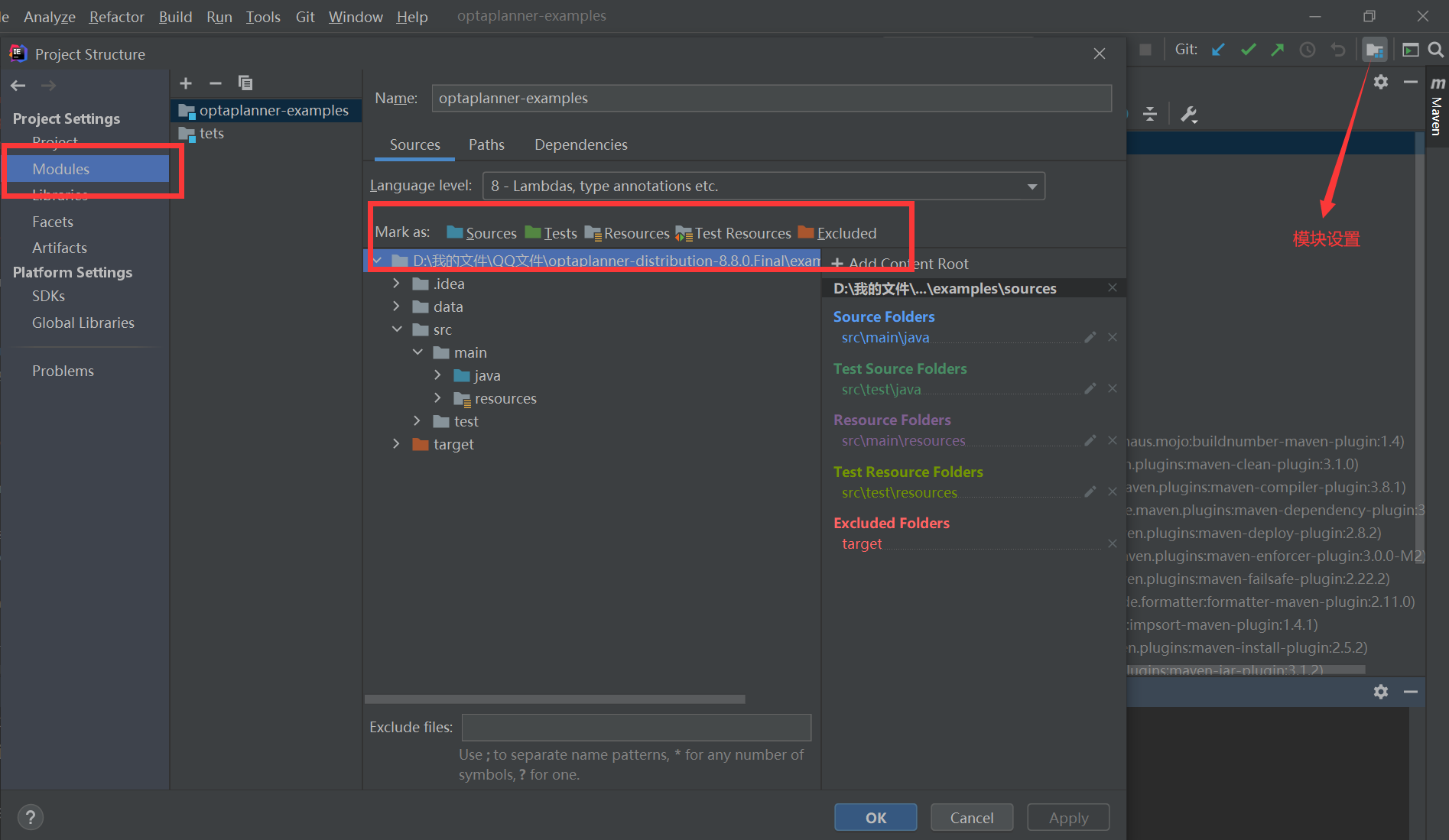
Task: Expand the java folder
Action: [437, 375]
